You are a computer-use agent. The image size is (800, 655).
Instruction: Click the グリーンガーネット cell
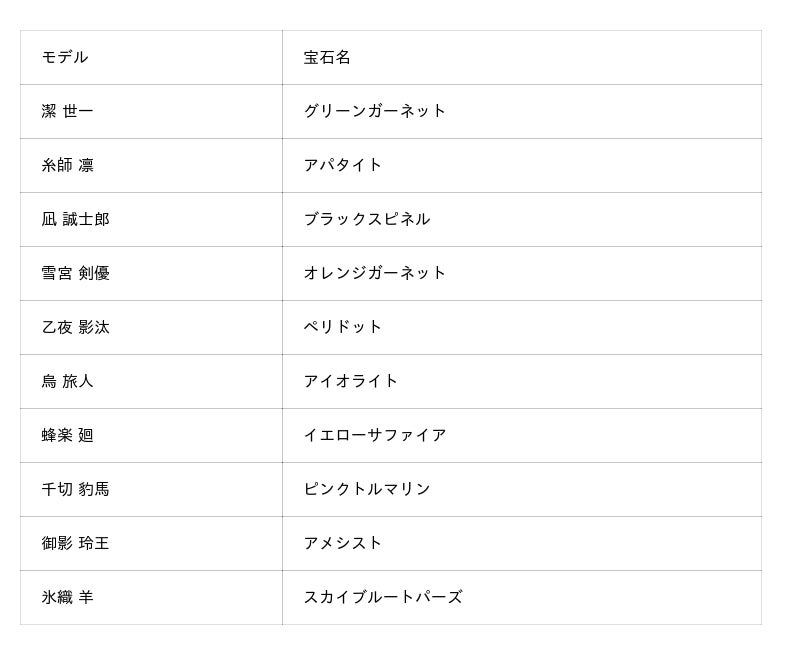coord(375,112)
